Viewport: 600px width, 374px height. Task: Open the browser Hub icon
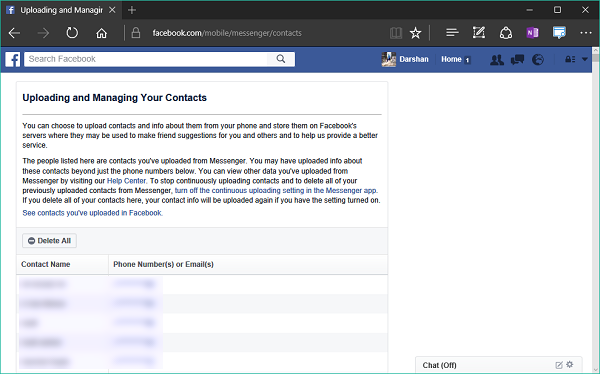point(452,33)
